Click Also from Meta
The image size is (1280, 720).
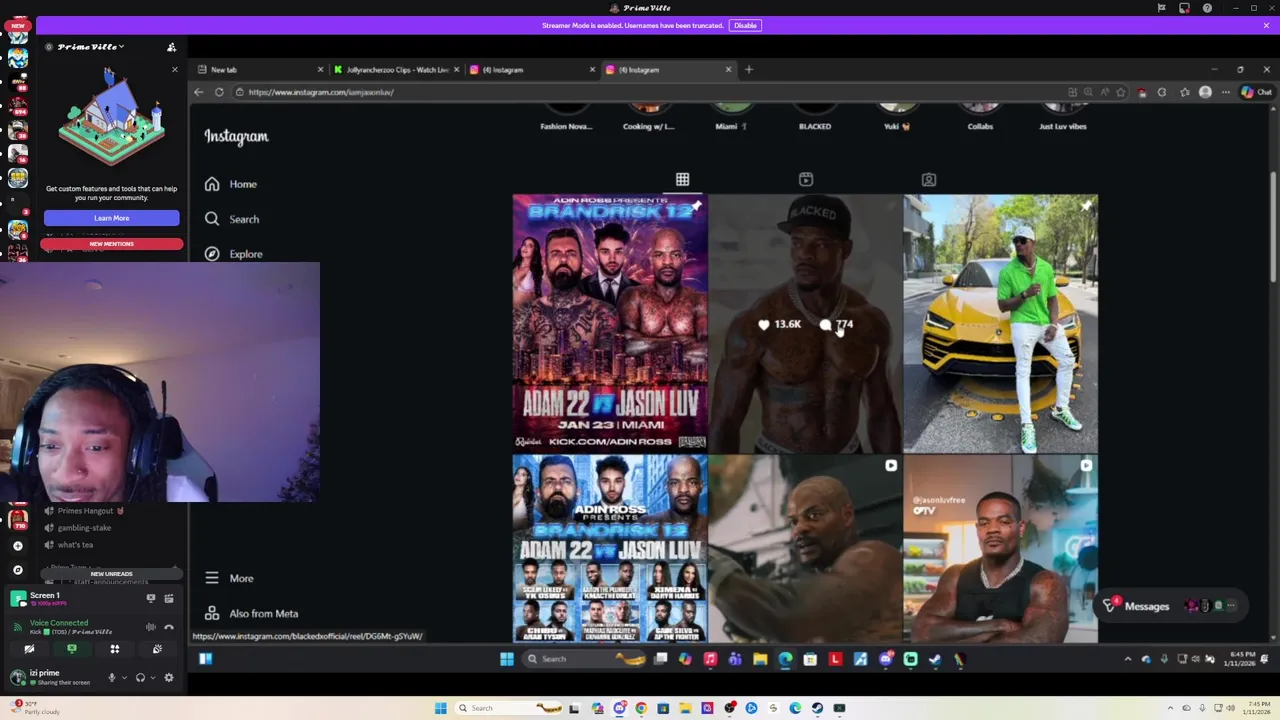pyautogui.click(x=251, y=613)
